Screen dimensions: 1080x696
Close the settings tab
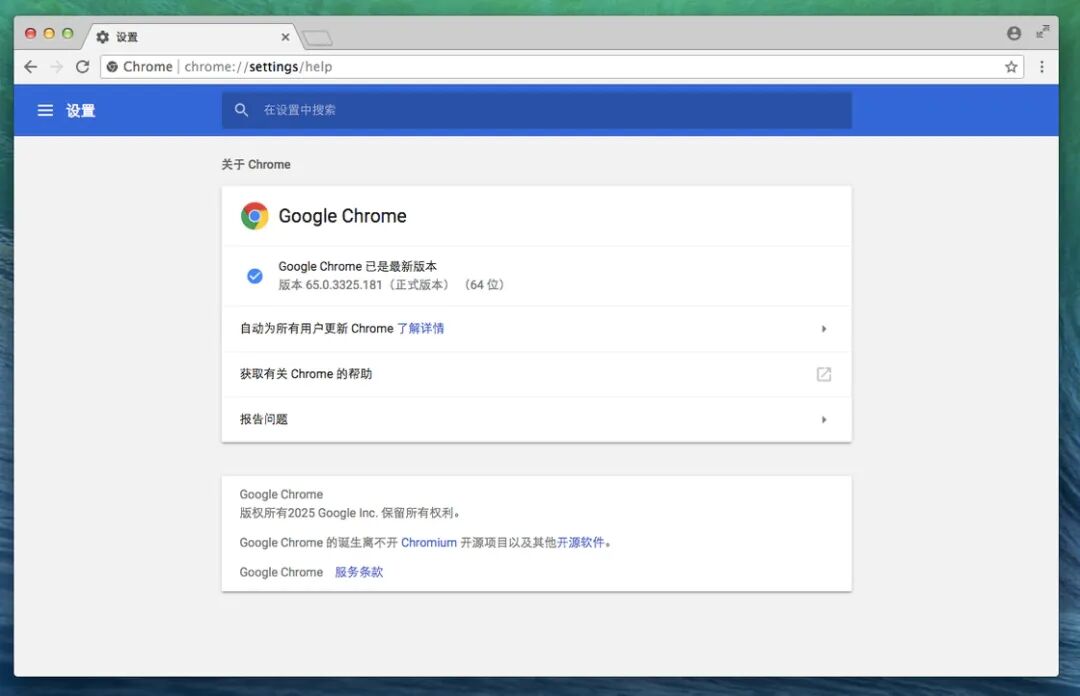285,37
